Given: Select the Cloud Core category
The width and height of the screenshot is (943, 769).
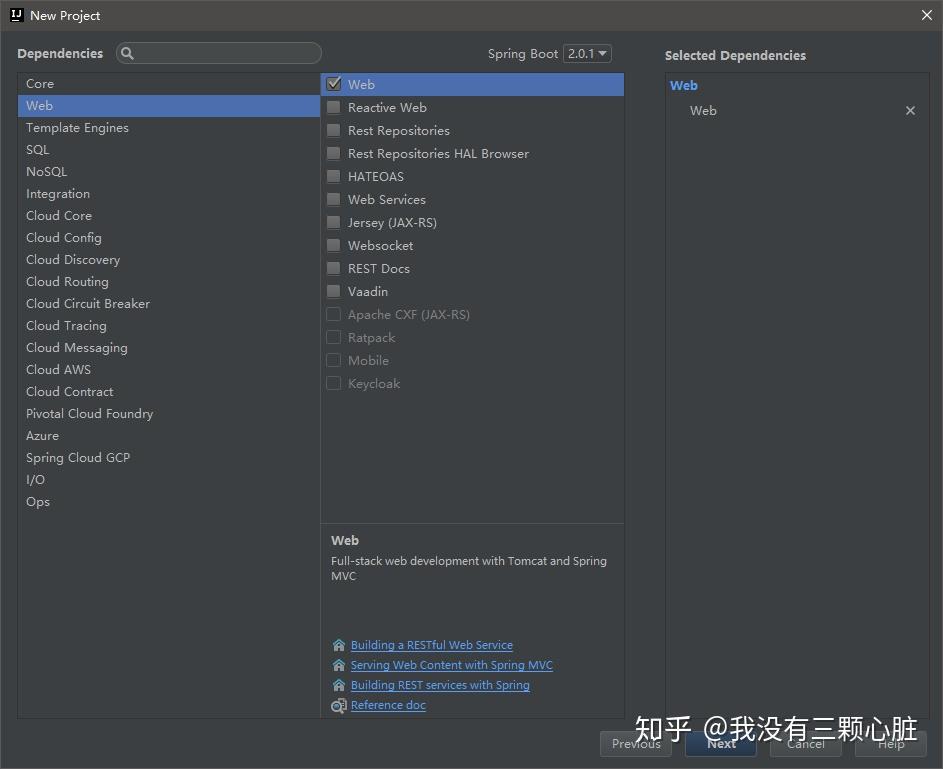Looking at the screenshot, I should coord(169,216).
